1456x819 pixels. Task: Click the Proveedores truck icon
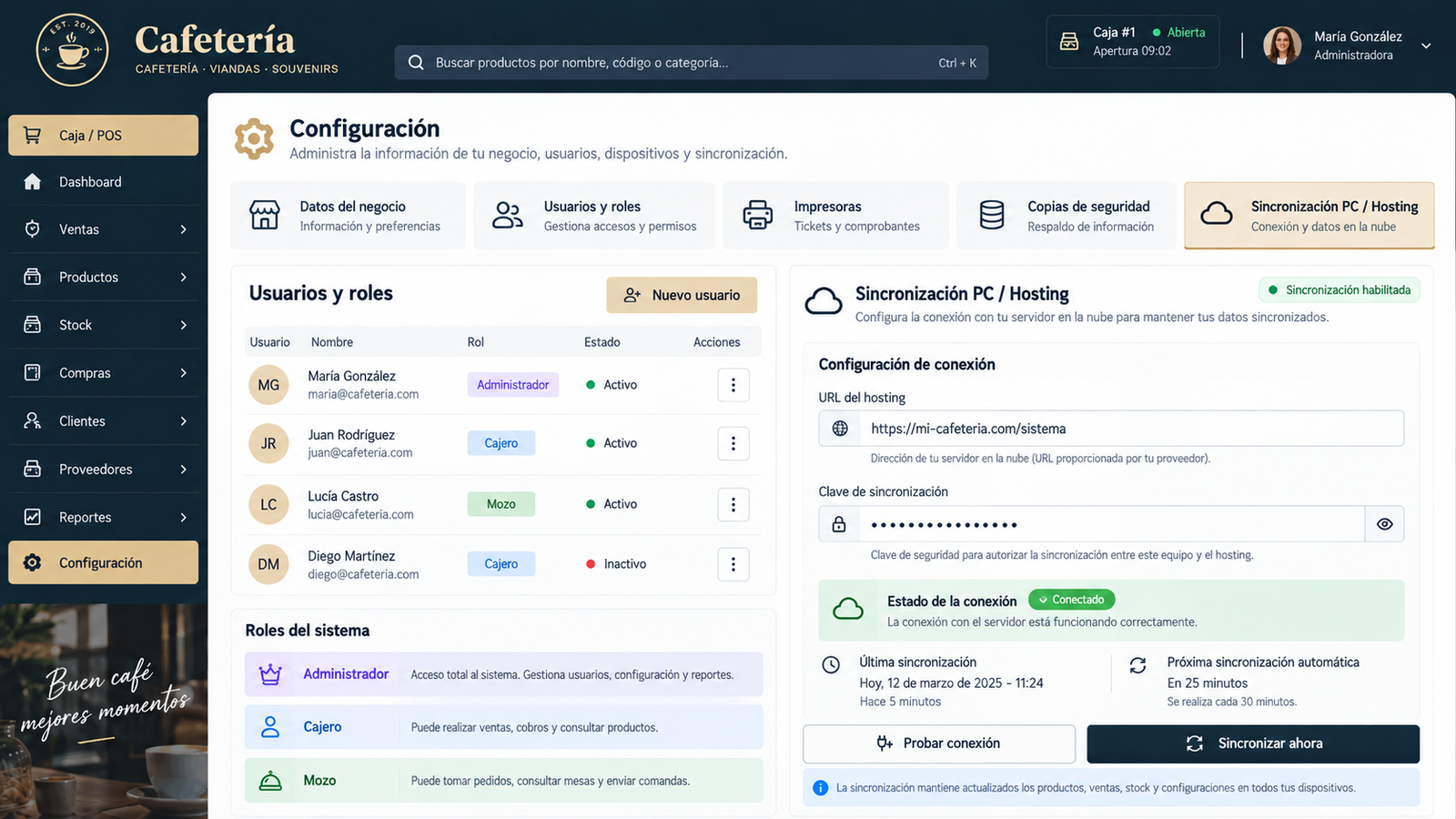(33, 469)
